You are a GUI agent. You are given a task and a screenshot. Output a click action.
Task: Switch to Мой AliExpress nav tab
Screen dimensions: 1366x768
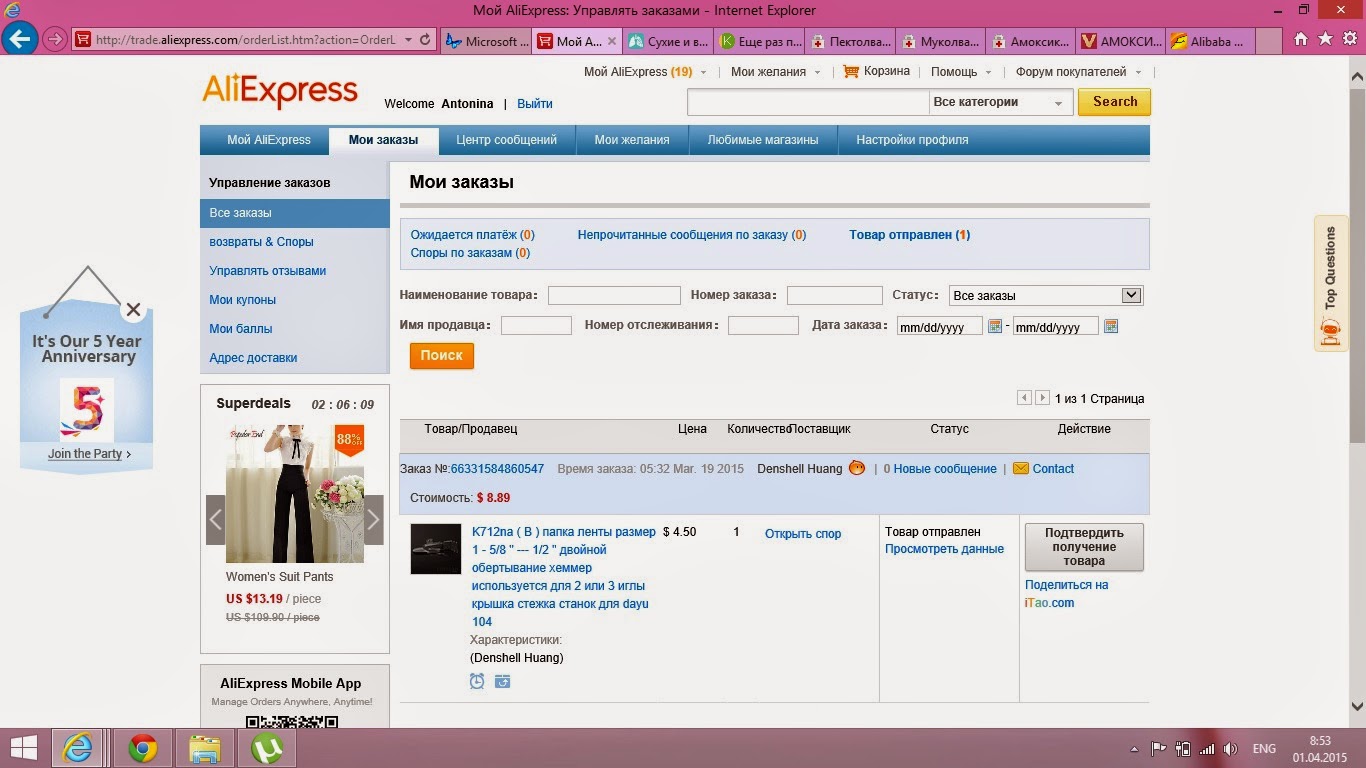[268, 140]
